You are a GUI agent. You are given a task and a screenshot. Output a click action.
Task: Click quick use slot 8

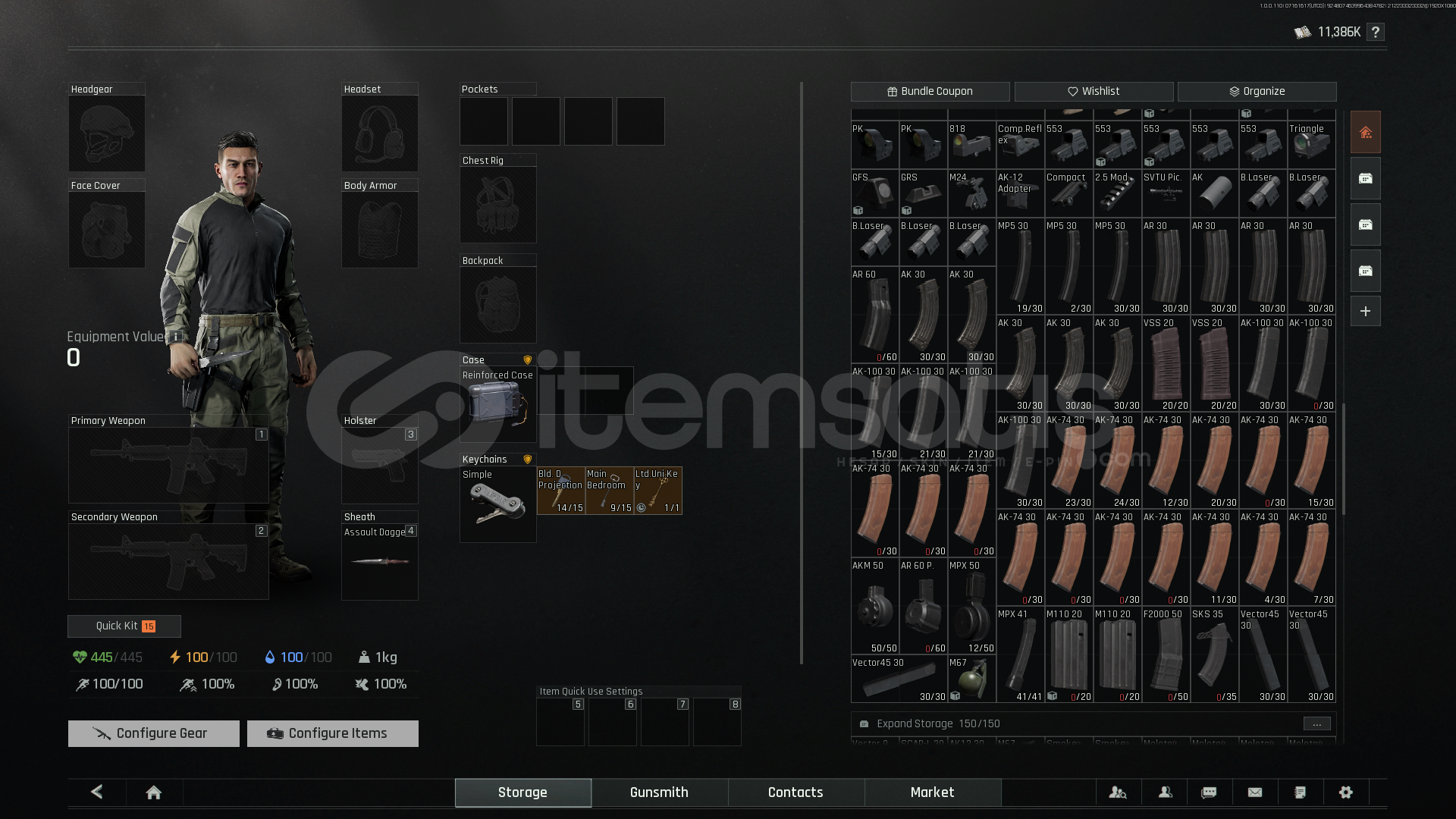point(717,722)
